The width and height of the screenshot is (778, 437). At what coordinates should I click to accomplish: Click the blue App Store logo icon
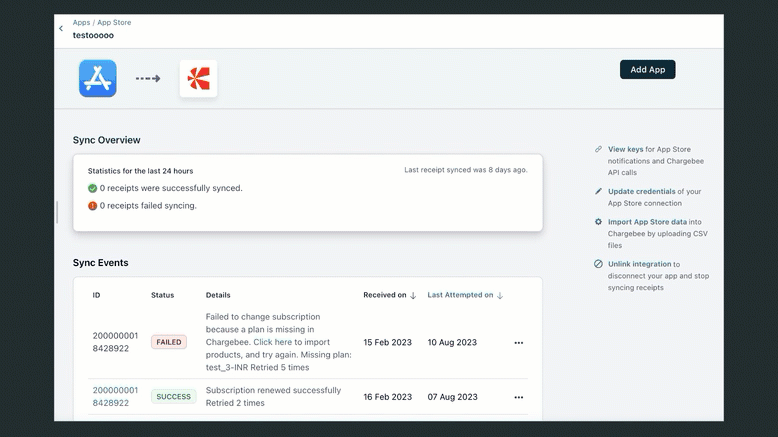[x=98, y=78]
